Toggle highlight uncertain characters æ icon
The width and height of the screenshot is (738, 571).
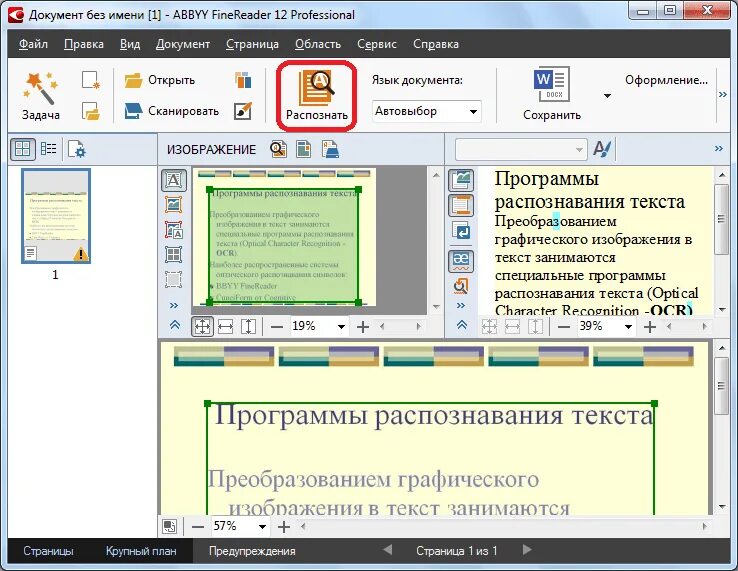pos(461,261)
